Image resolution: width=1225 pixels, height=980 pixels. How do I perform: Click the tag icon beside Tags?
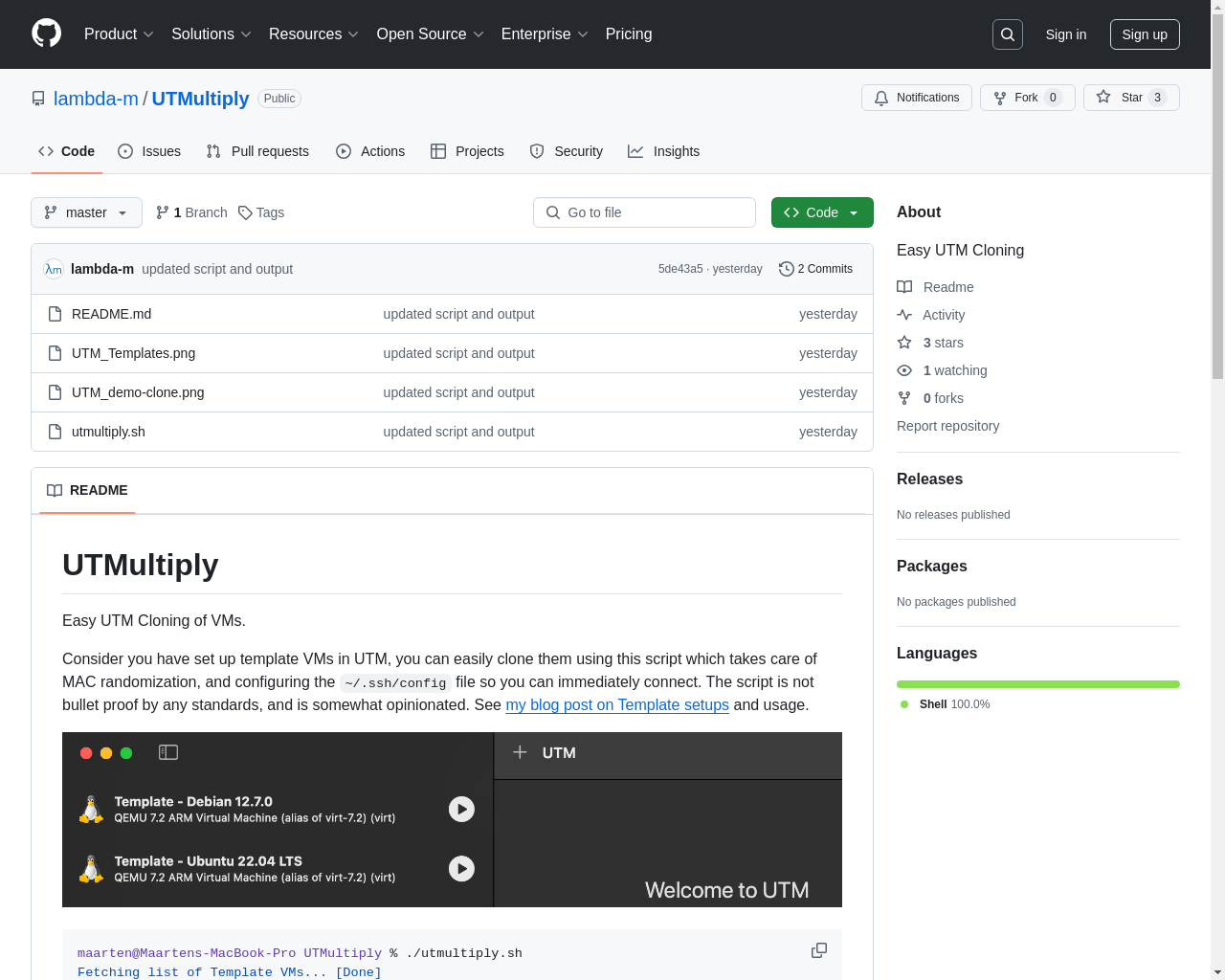coord(245,212)
